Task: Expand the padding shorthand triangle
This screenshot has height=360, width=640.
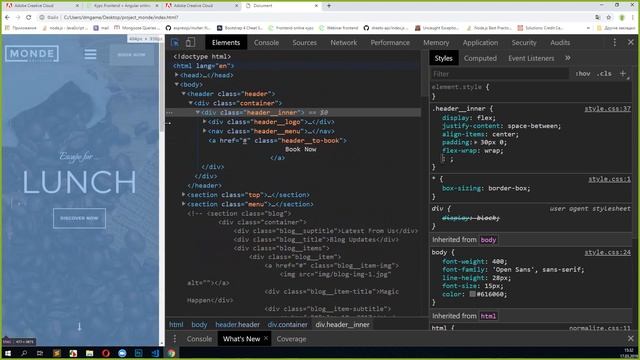Action: point(476,142)
